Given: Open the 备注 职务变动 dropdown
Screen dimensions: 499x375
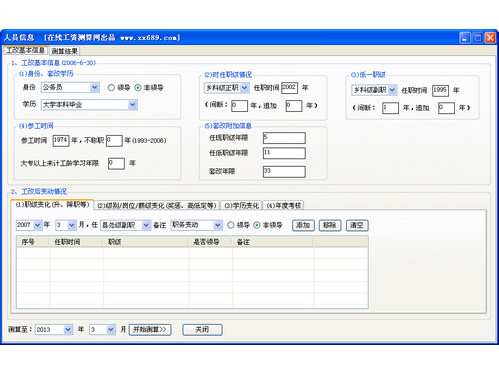Looking at the screenshot, I should coord(196,225).
